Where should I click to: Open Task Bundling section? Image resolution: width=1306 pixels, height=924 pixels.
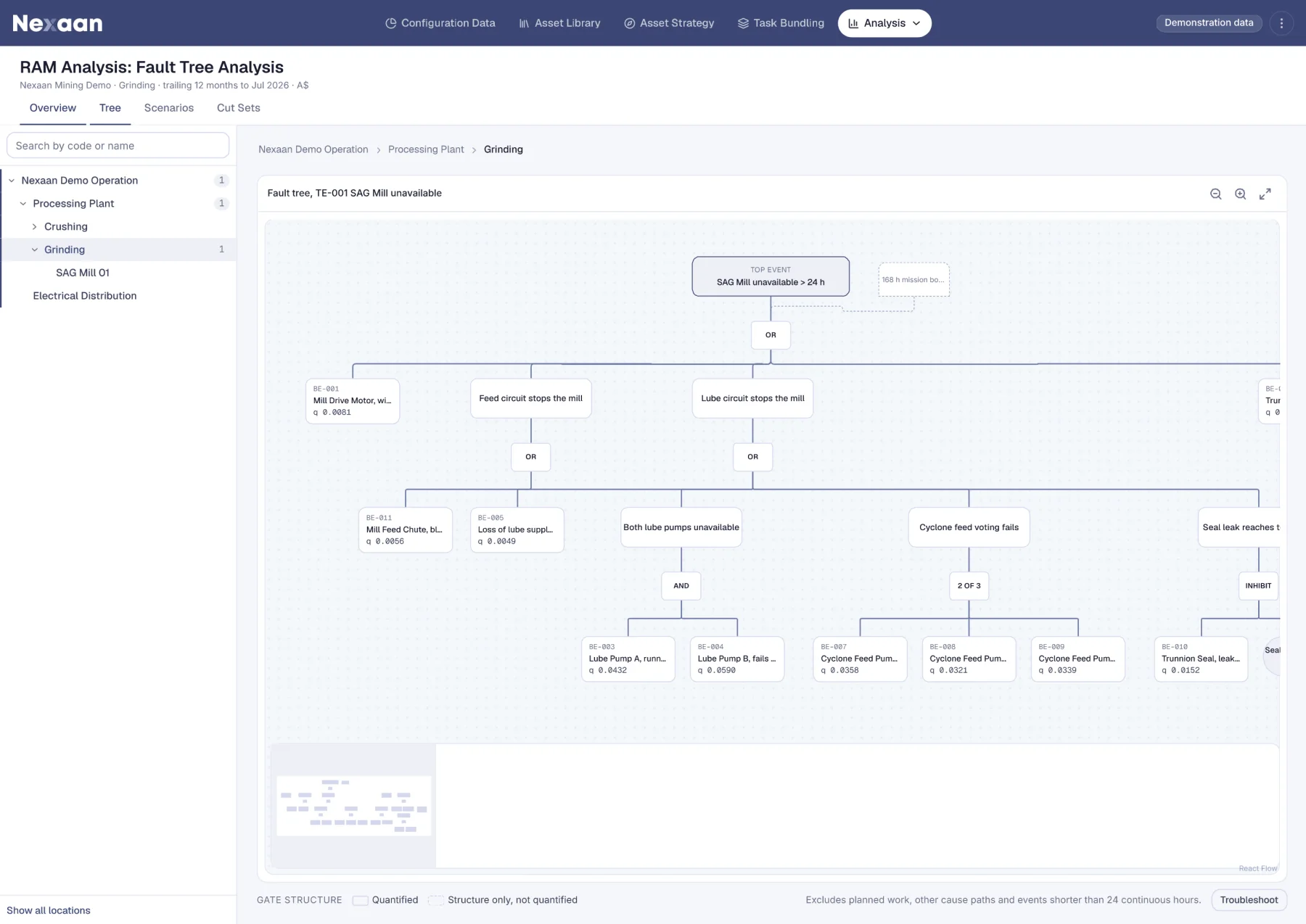[781, 23]
